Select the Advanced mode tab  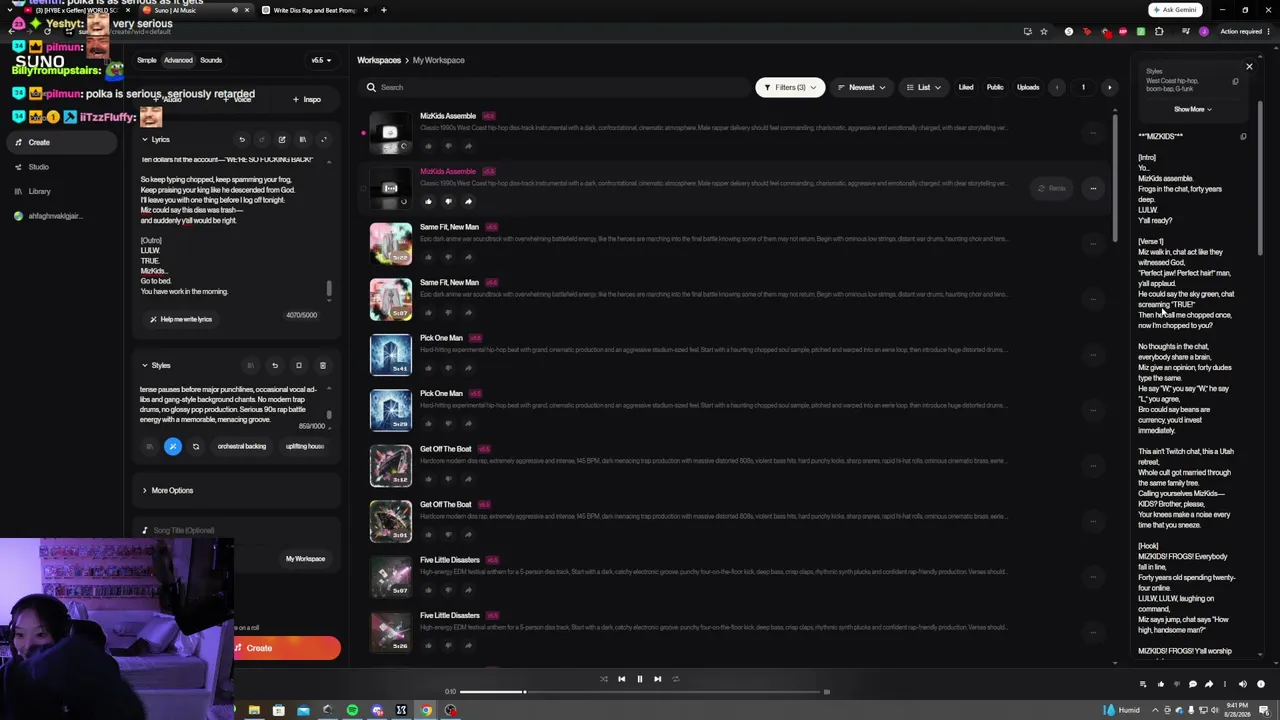pyautogui.click(x=178, y=60)
